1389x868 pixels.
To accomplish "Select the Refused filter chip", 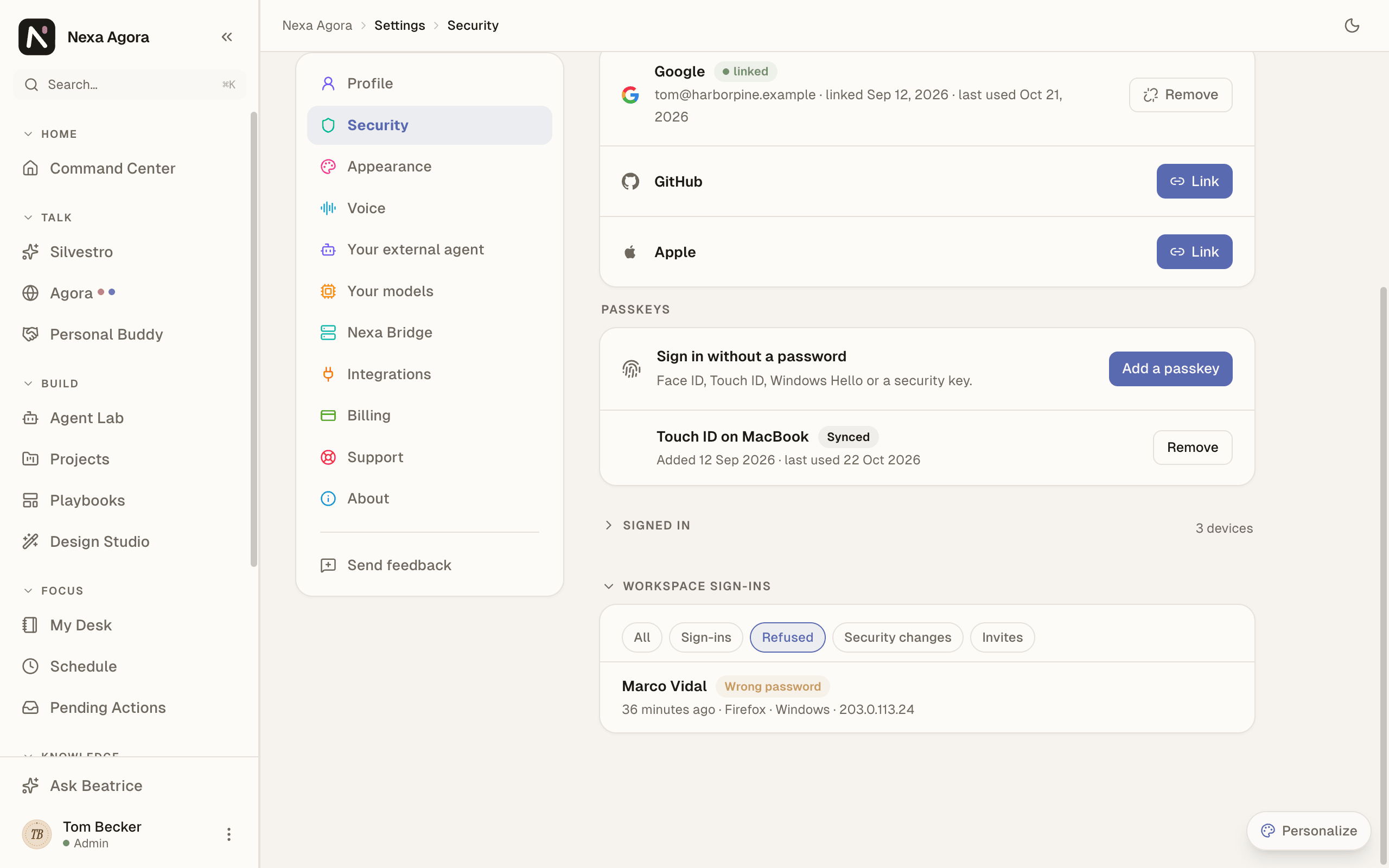I will coord(787,637).
